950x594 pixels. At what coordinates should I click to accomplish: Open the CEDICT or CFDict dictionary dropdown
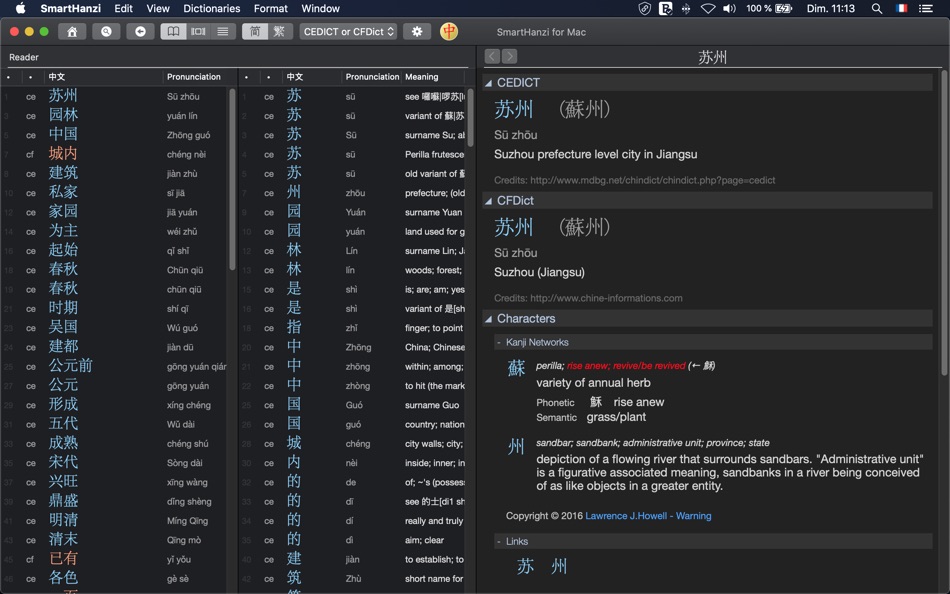[348, 32]
